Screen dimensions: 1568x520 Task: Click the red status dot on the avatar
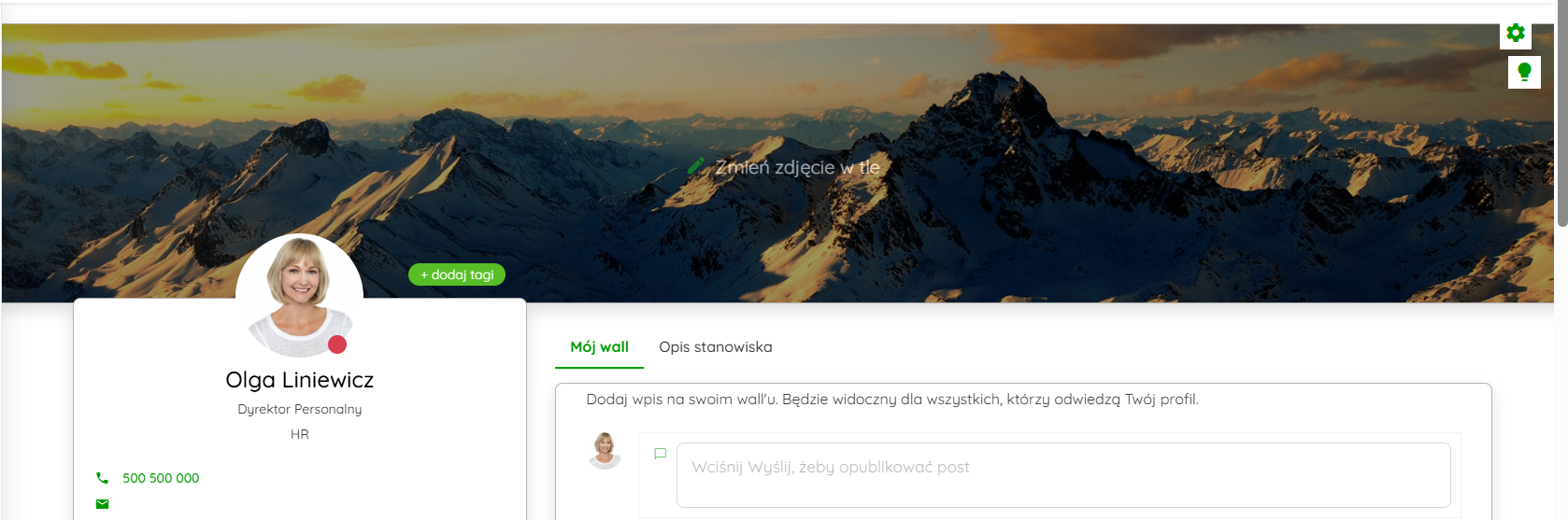(x=337, y=344)
